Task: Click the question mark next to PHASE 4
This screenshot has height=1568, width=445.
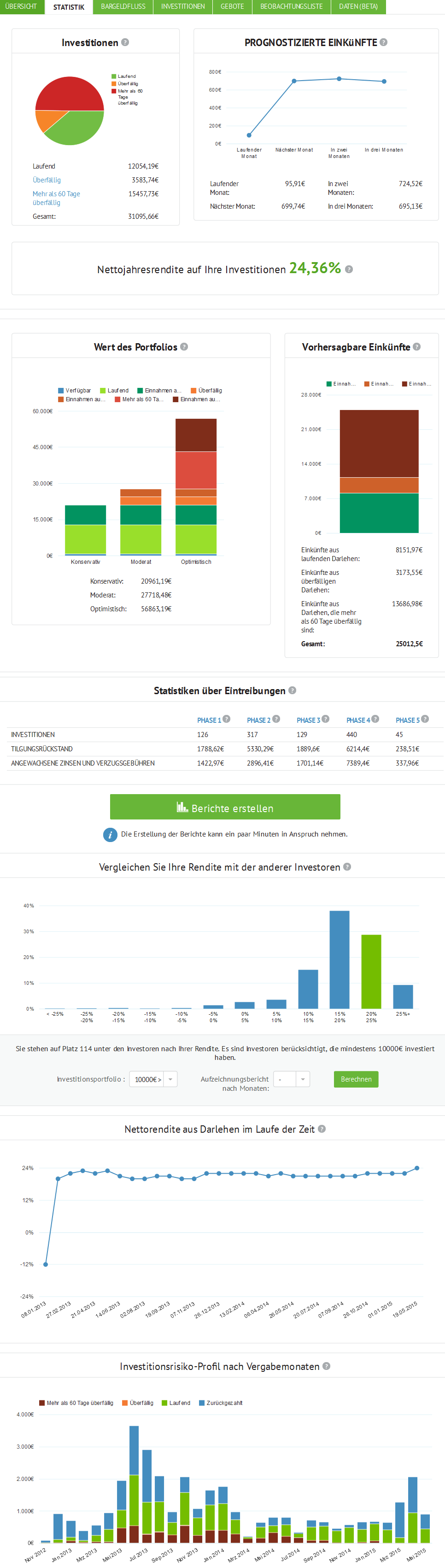Action: click(375, 719)
